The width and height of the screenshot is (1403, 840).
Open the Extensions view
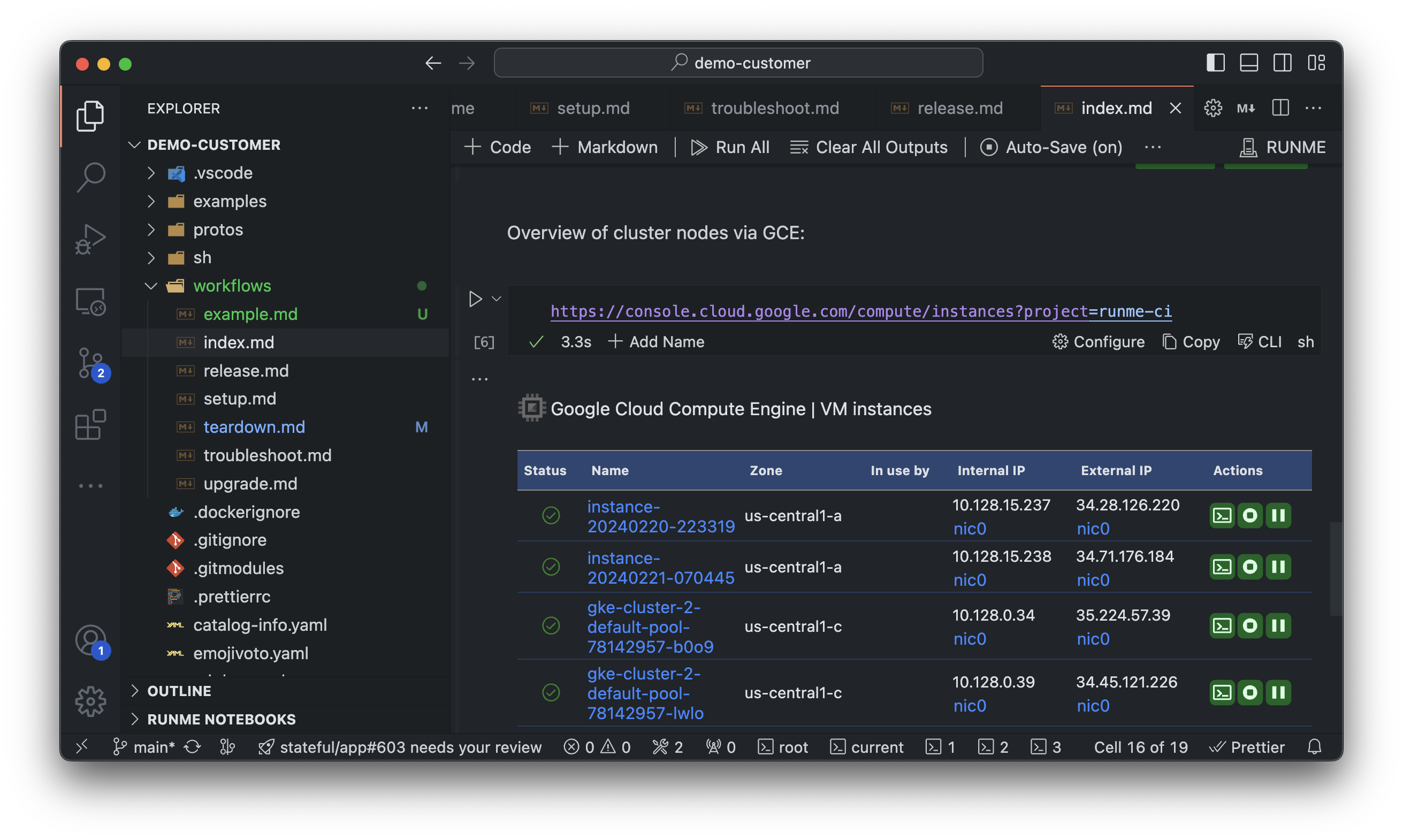(x=90, y=424)
